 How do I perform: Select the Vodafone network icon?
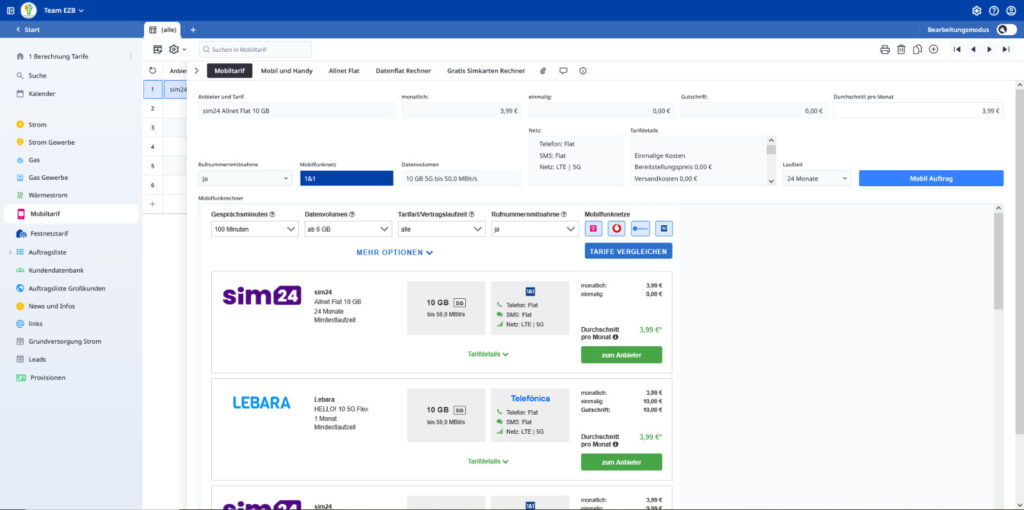coord(616,229)
